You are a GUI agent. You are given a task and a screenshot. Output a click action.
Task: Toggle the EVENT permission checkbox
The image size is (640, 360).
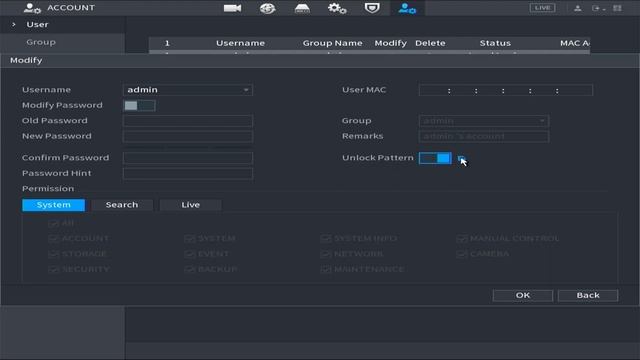tap(189, 254)
